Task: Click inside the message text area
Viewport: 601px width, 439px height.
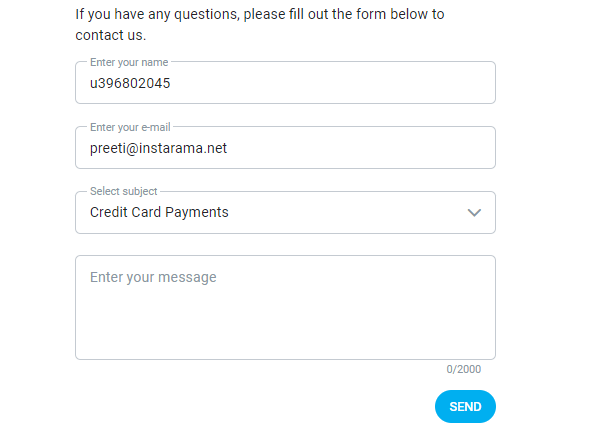Action: [285, 310]
